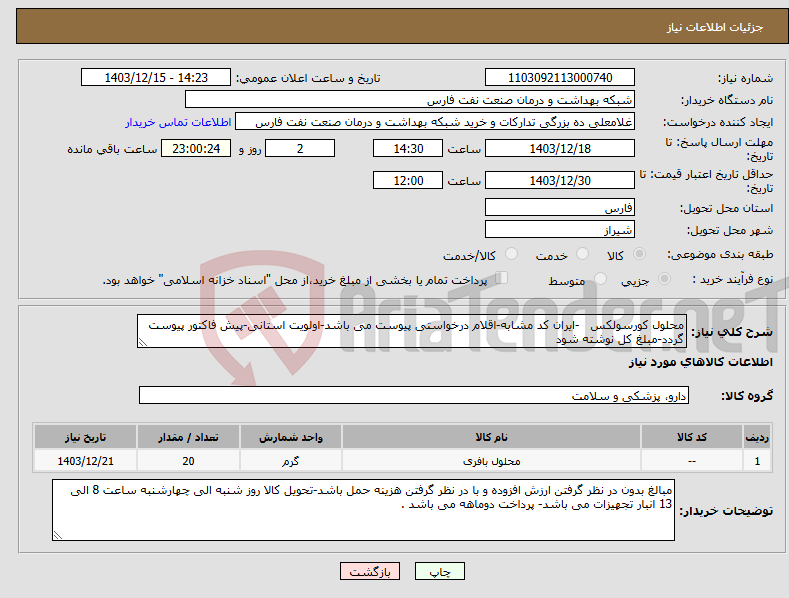This screenshot has width=789, height=598.
Task: Click the resize handle of buyer notes box
Action: pyautogui.click(x=58, y=535)
